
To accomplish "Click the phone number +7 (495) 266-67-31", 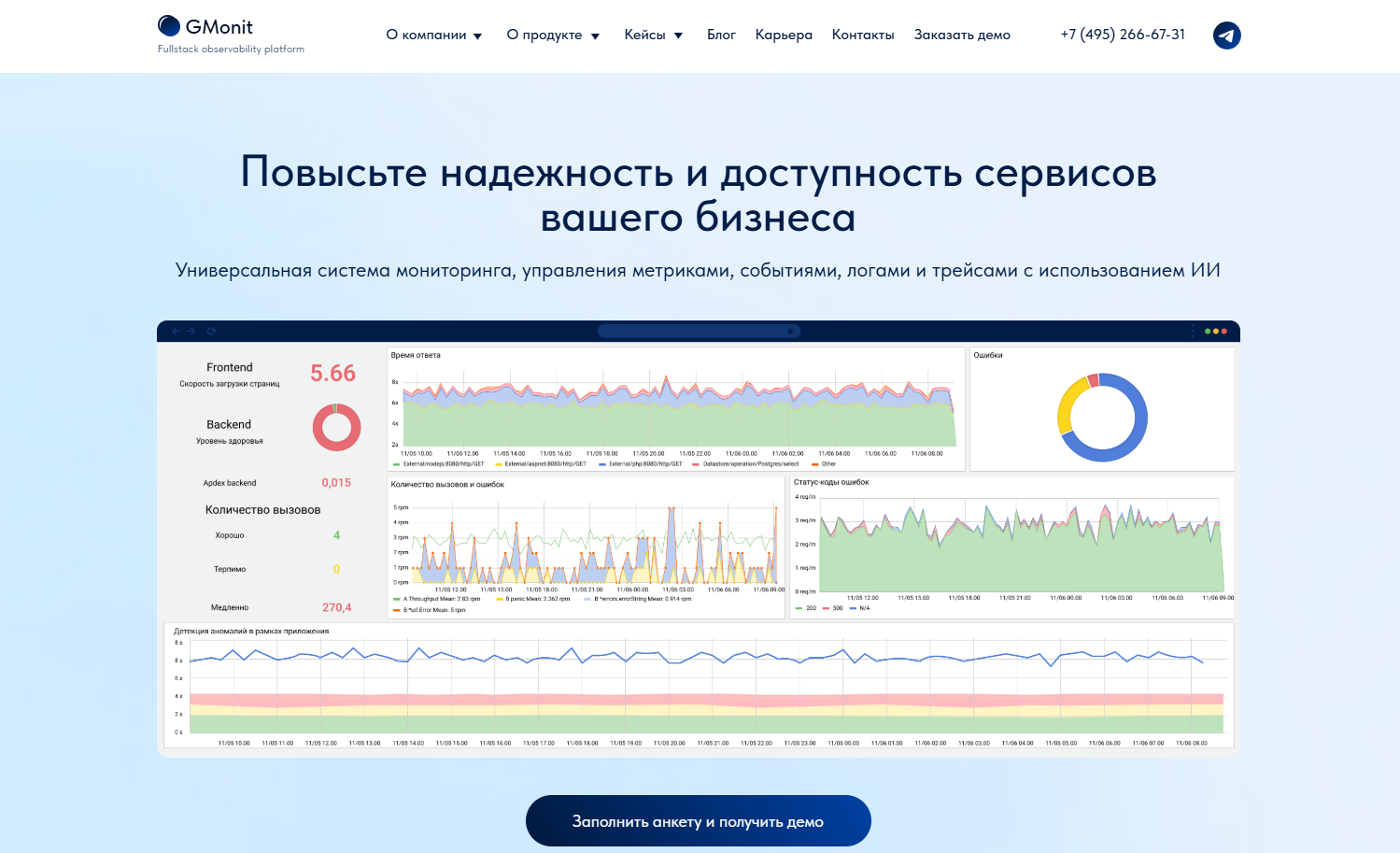I will 1123,35.
